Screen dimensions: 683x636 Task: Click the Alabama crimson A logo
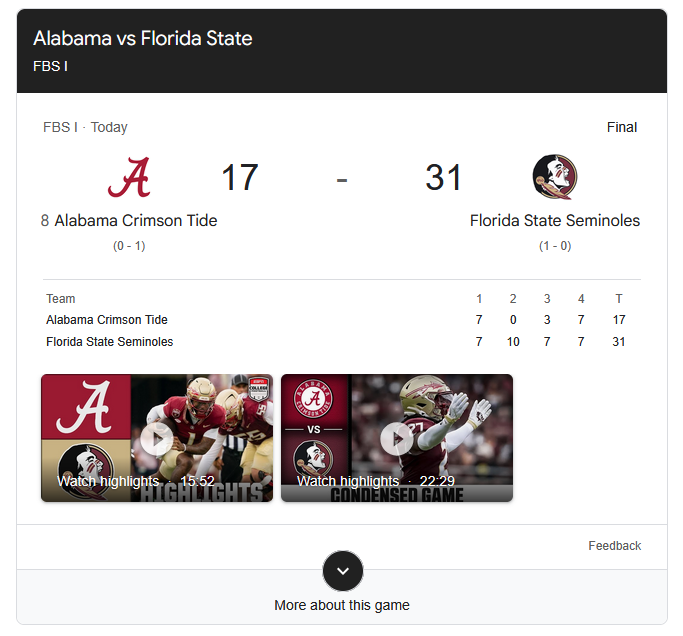[129, 177]
